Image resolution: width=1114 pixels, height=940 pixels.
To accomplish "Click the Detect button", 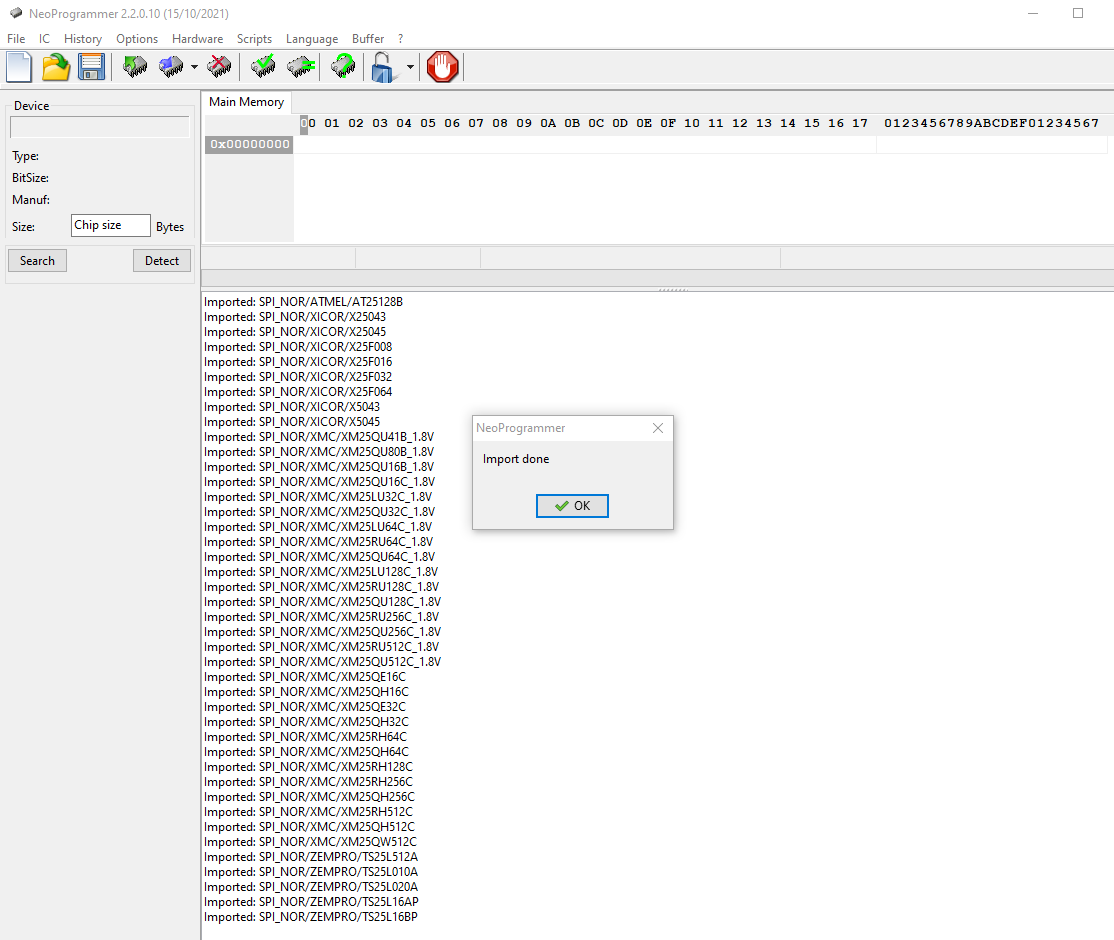I will click(x=162, y=261).
